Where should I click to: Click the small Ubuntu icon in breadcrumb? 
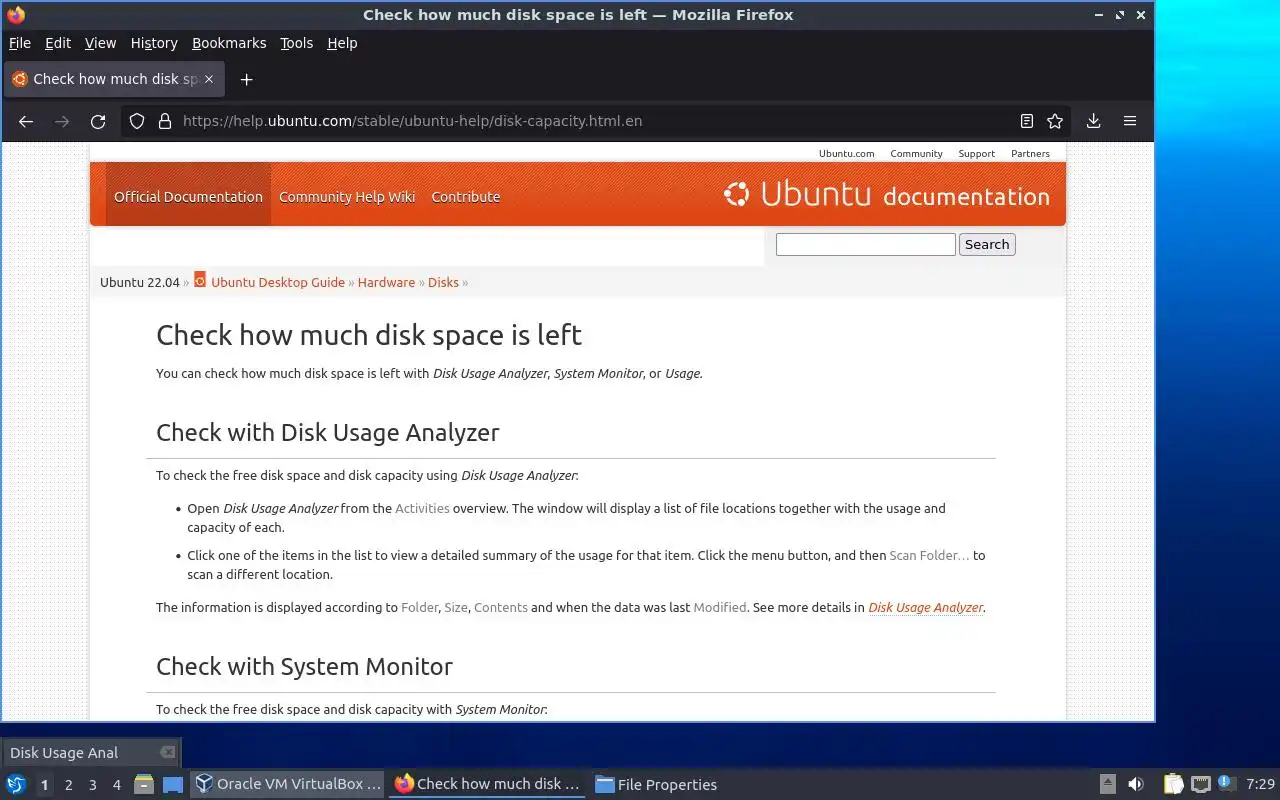[x=200, y=280]
